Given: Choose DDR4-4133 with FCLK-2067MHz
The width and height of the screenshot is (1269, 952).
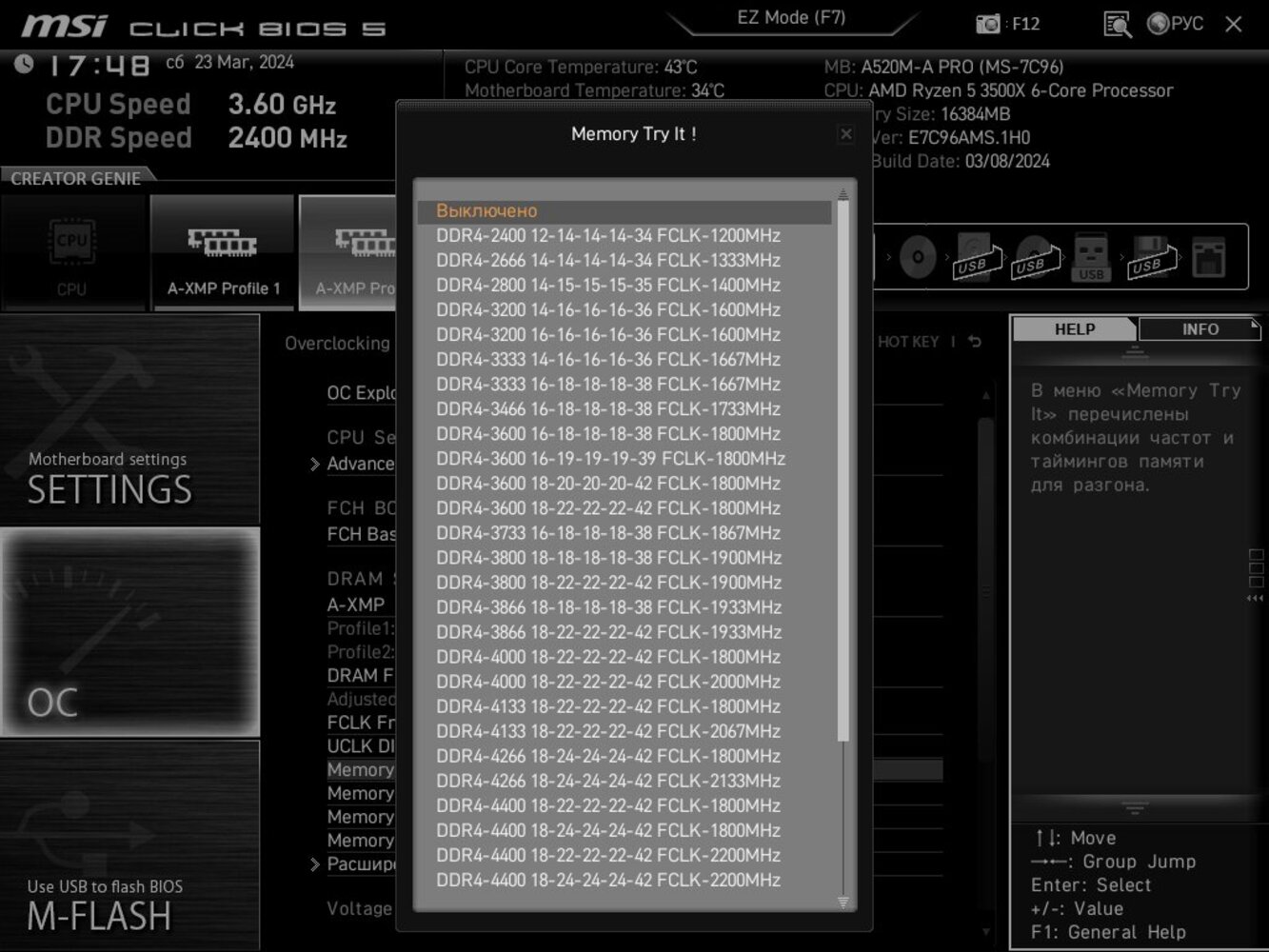Looking at the screenshot, I should [625, 731].
